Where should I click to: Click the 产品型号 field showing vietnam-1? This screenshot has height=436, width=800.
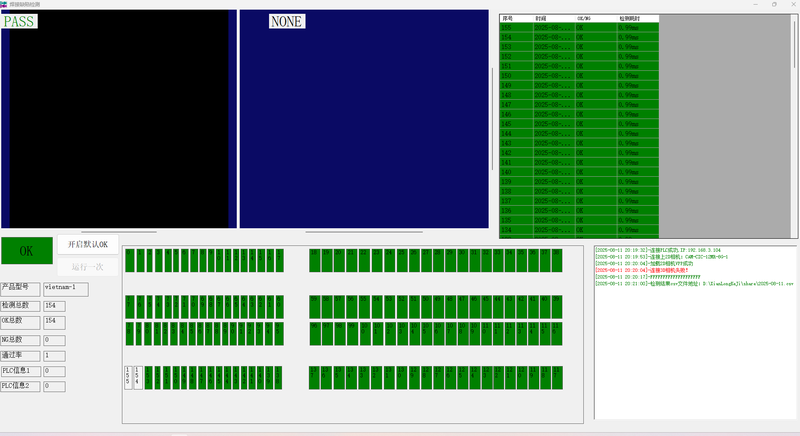click(x=65, y=289)
